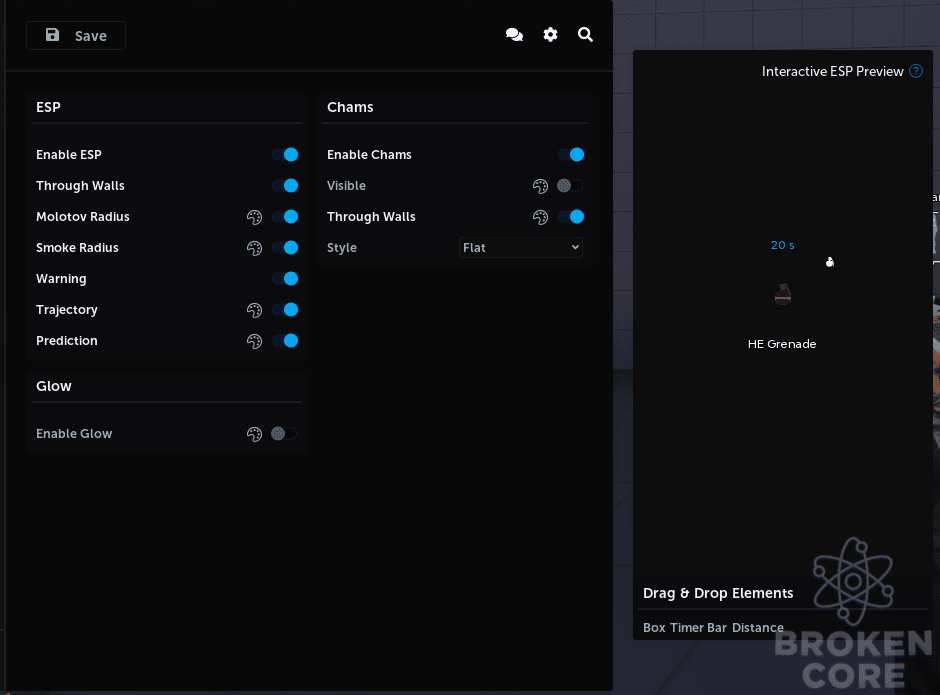The image size is (940, 695).
Task: Enable the Glow toggle
Action: (284, 434)
